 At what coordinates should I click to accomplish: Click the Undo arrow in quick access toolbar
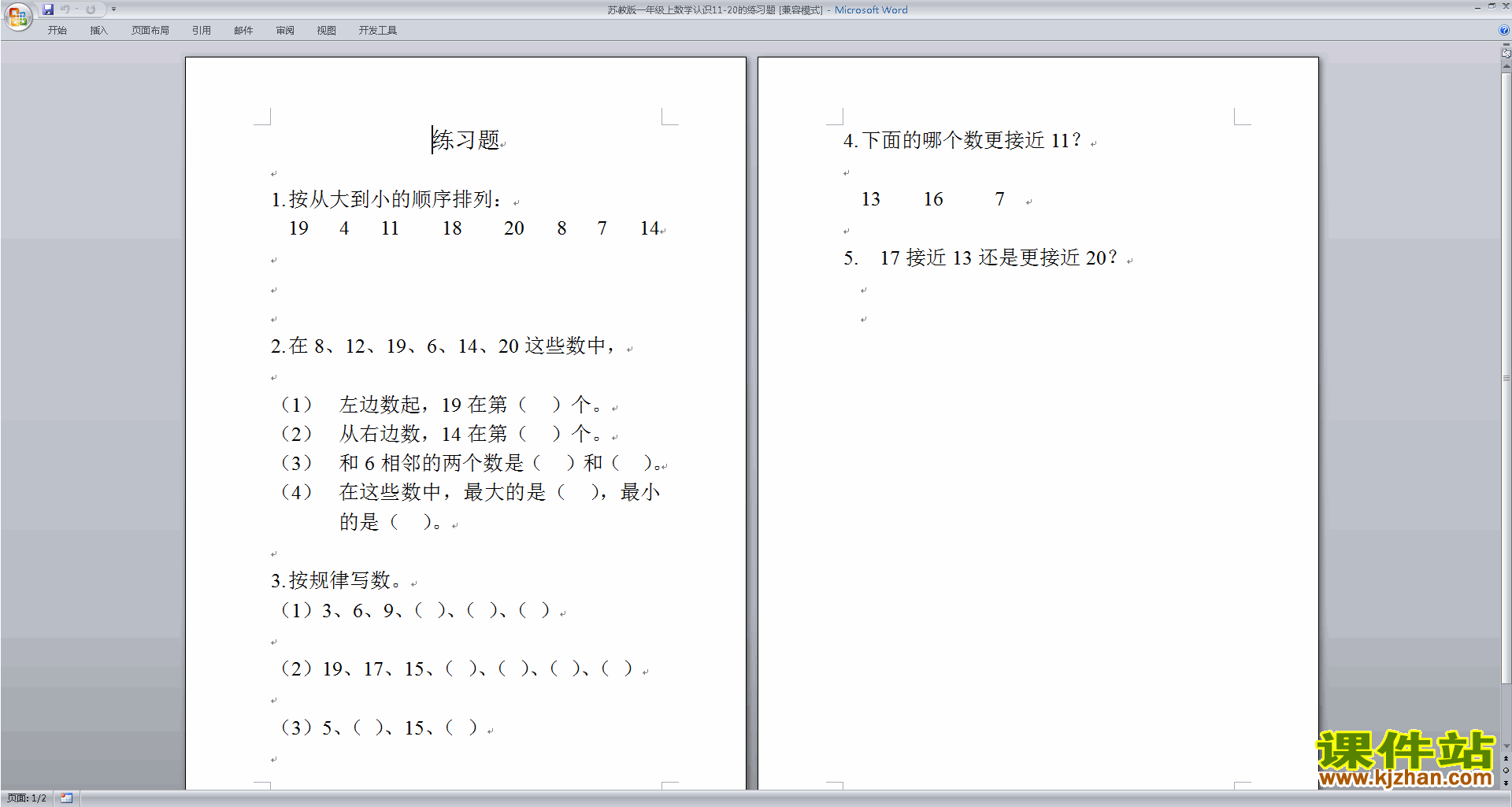tap(65, 9)
